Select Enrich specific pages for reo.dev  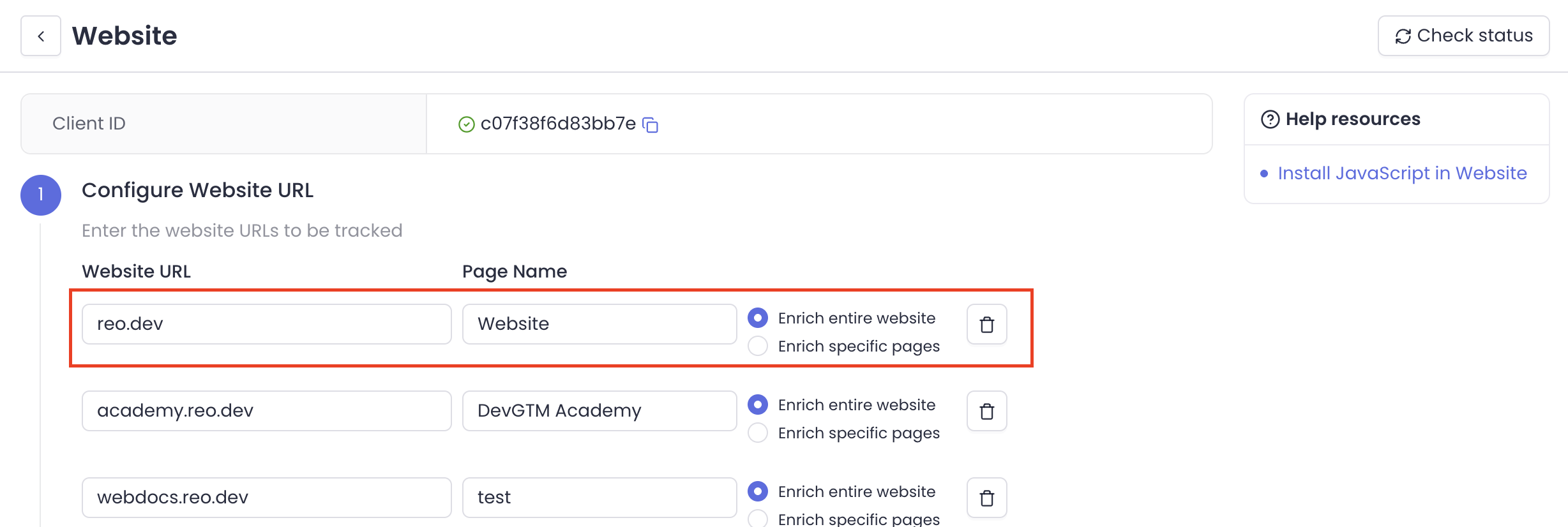pyautogui.click(x=758, y=346)
